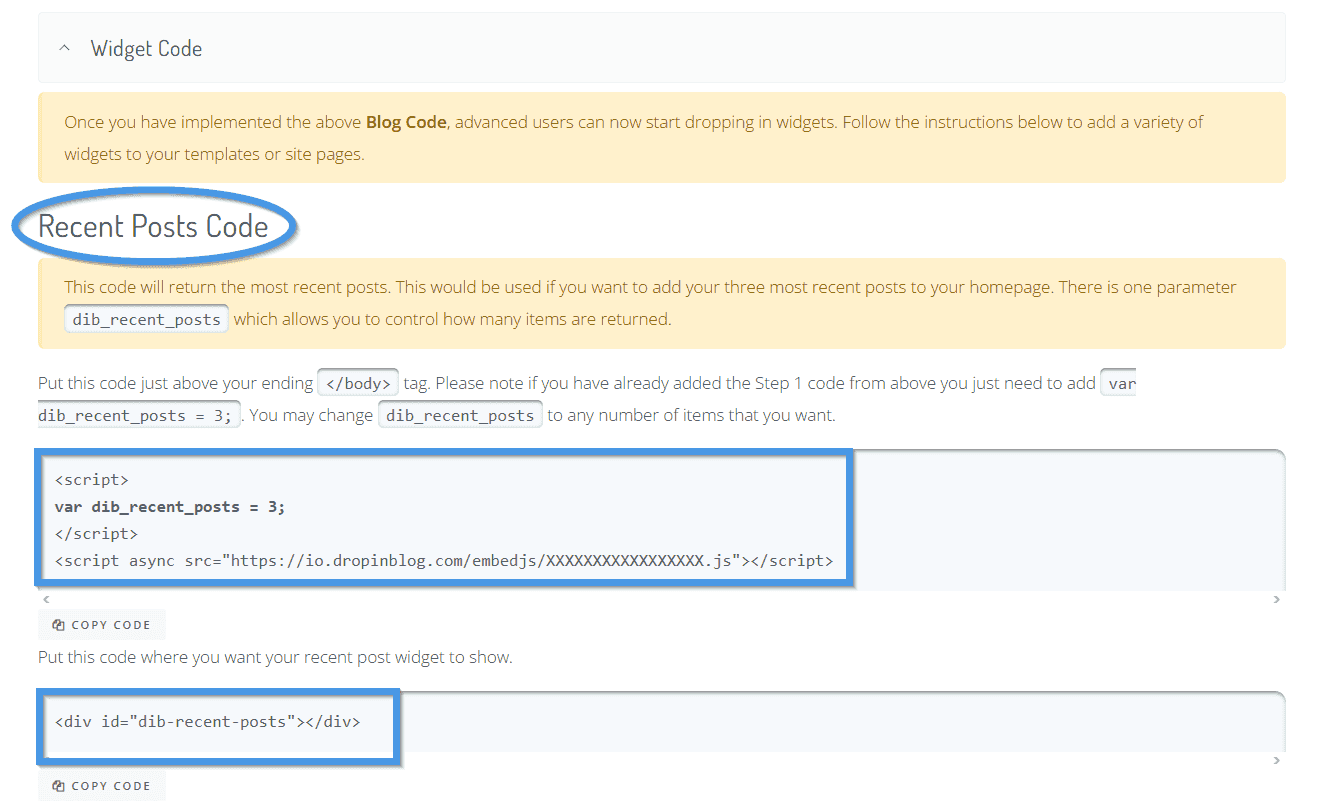Click the Recent Posts Code heading

coord(153,226)
